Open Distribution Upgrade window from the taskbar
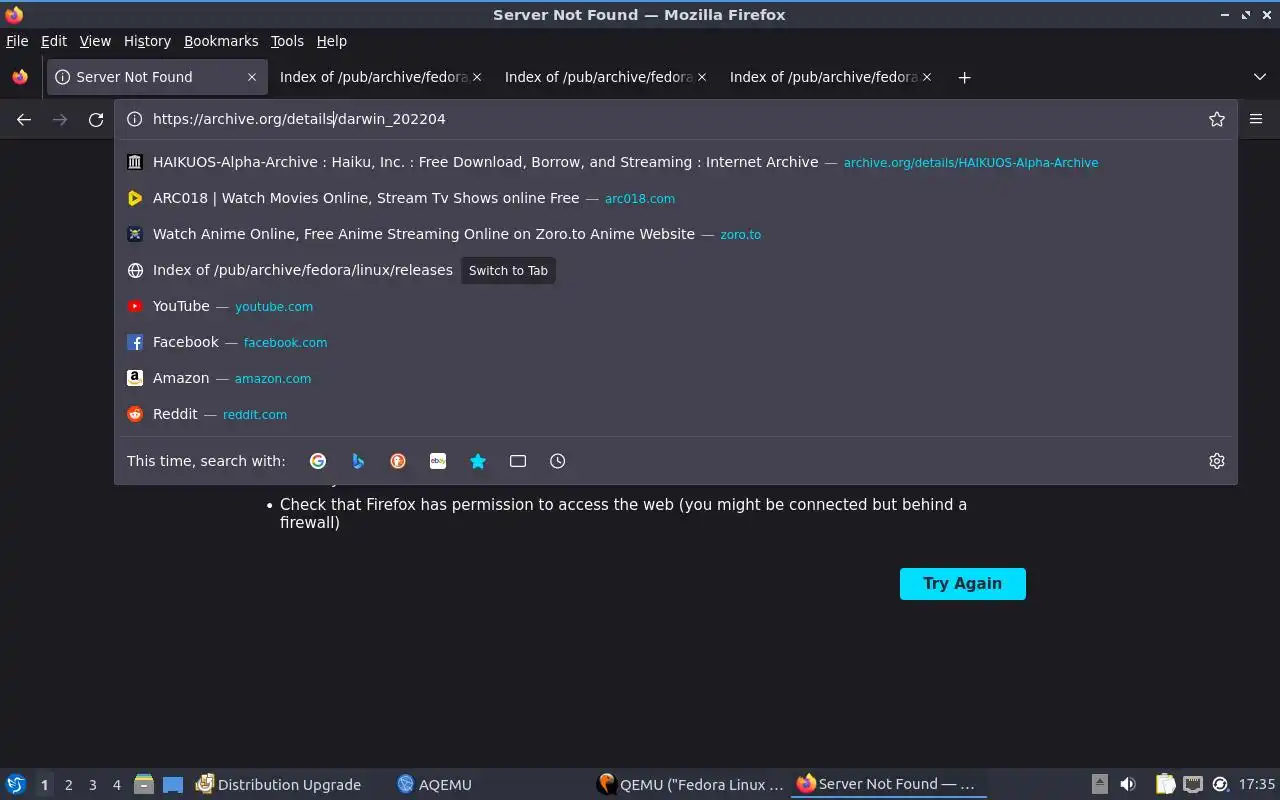Screen dimensions: 1280x800 point(289,785)
